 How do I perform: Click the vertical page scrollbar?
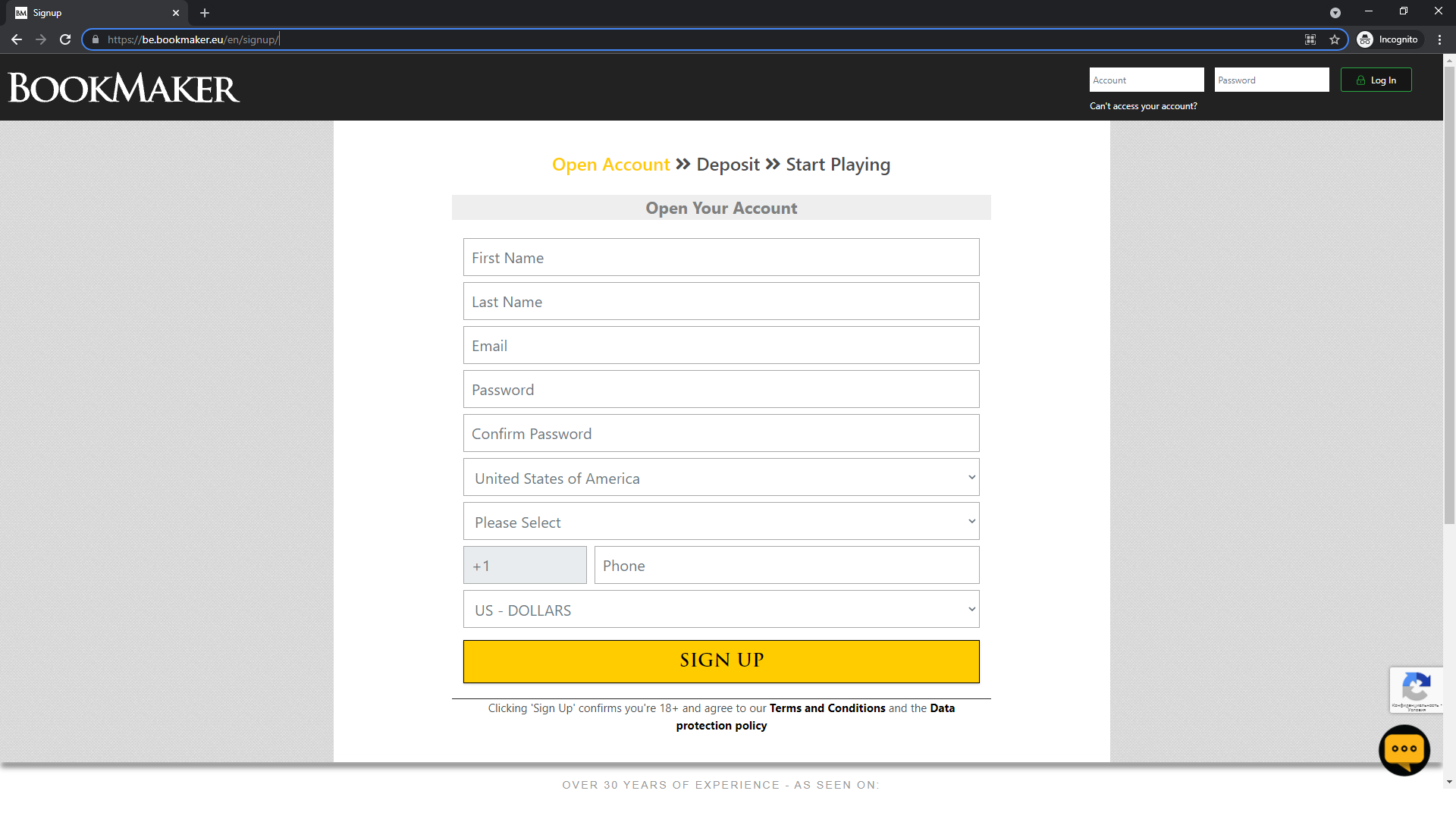1449,296
